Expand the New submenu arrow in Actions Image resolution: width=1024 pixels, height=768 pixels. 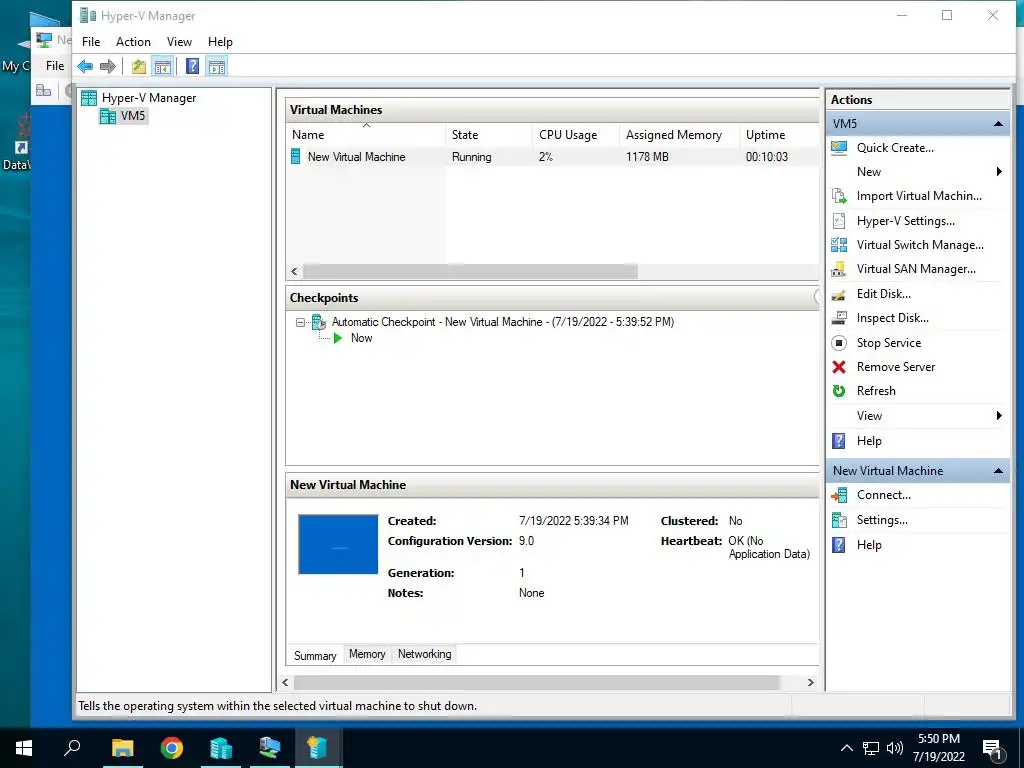coord(999,172)
